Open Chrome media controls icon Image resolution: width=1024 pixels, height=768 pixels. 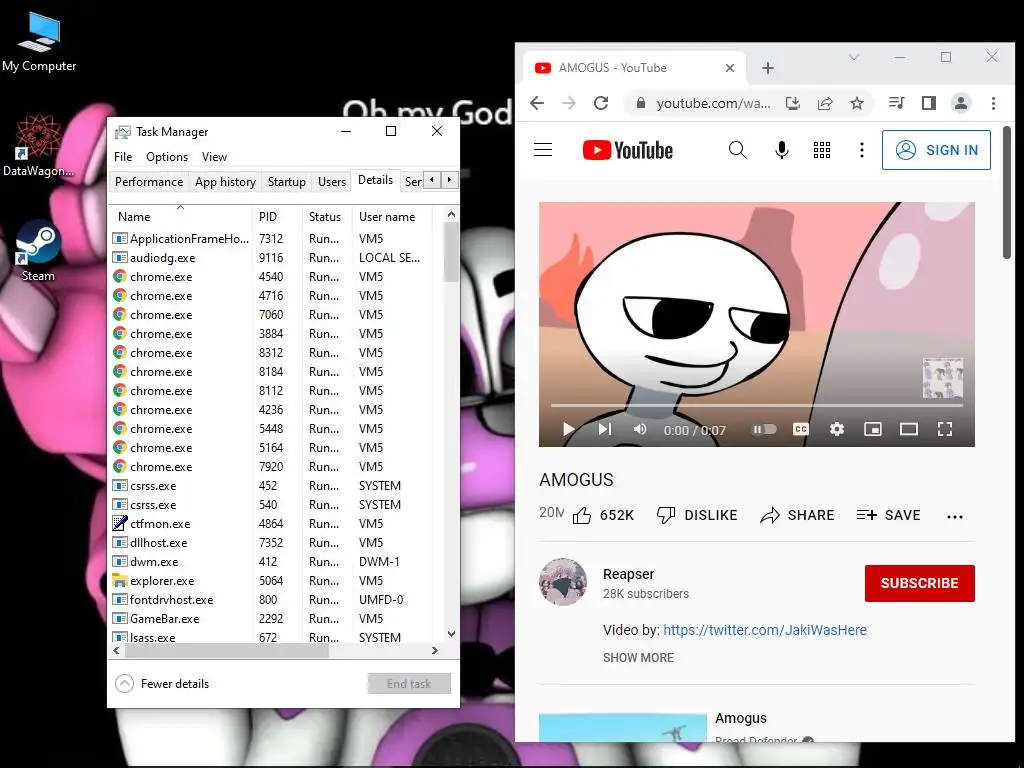897,103
